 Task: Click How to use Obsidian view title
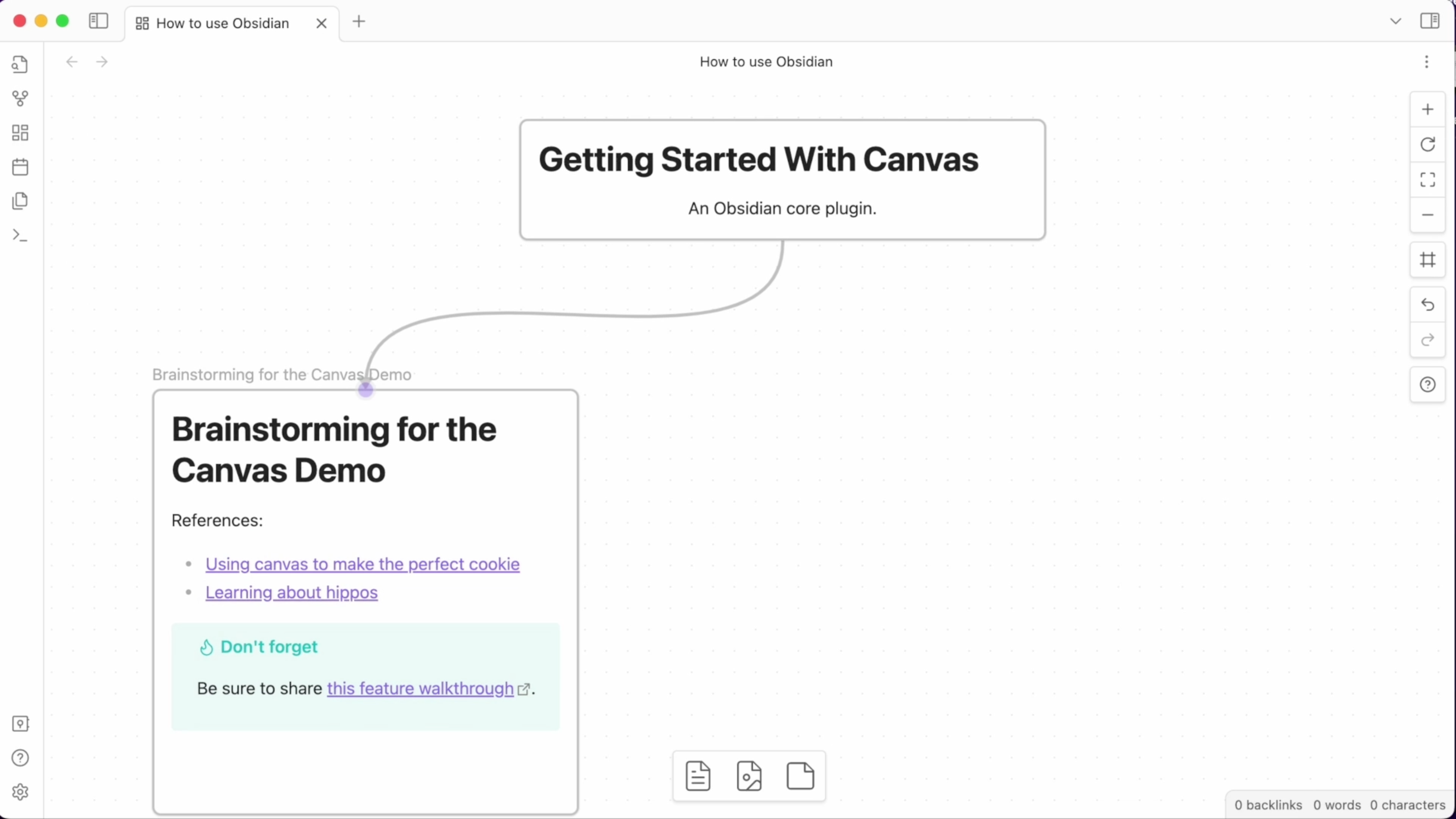point(766,62)
